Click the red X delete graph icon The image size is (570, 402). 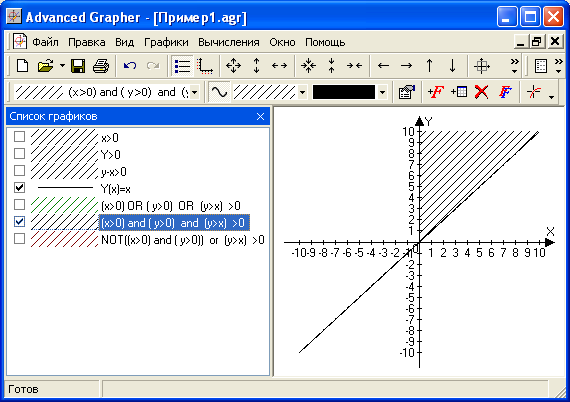click(481, 92)
